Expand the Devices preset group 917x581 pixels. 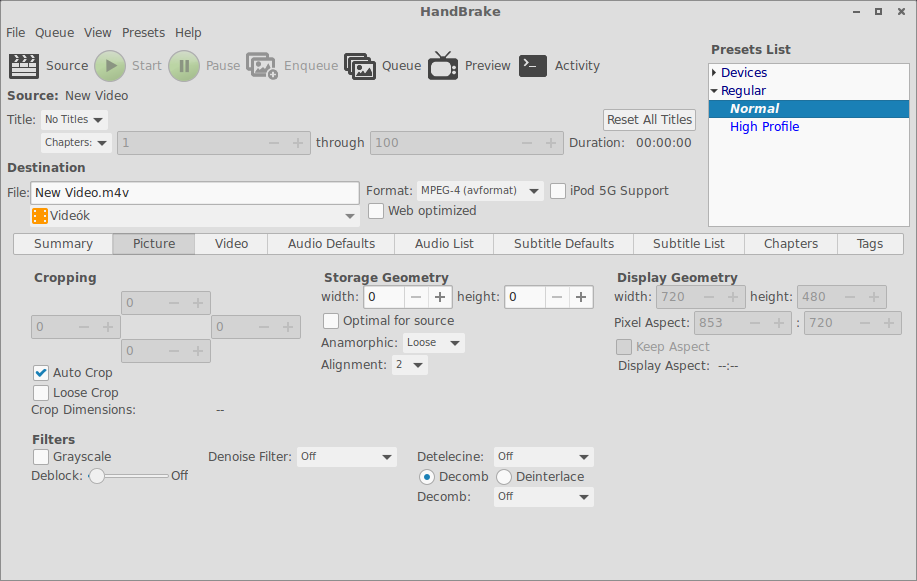[x=714, y=73]
